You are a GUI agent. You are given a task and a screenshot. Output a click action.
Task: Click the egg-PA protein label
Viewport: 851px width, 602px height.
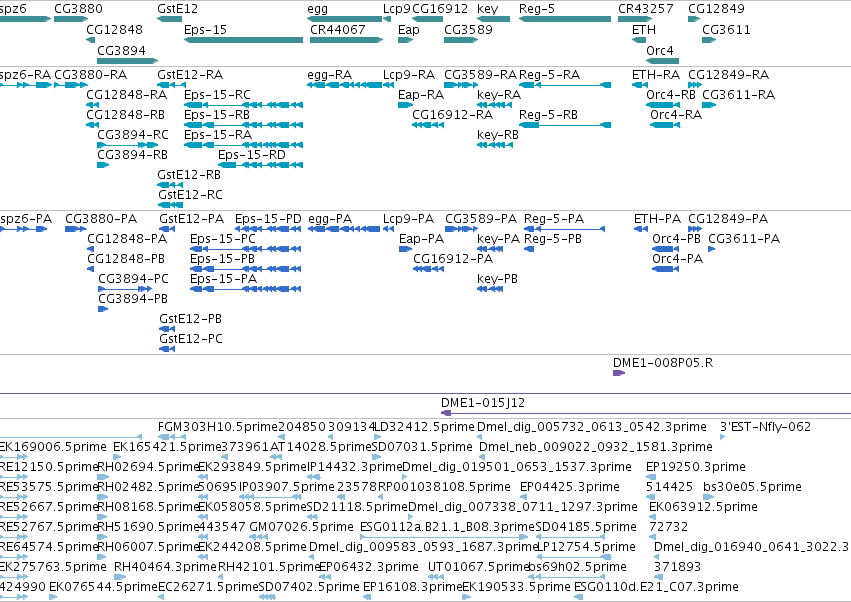click(x=330, y=219)
